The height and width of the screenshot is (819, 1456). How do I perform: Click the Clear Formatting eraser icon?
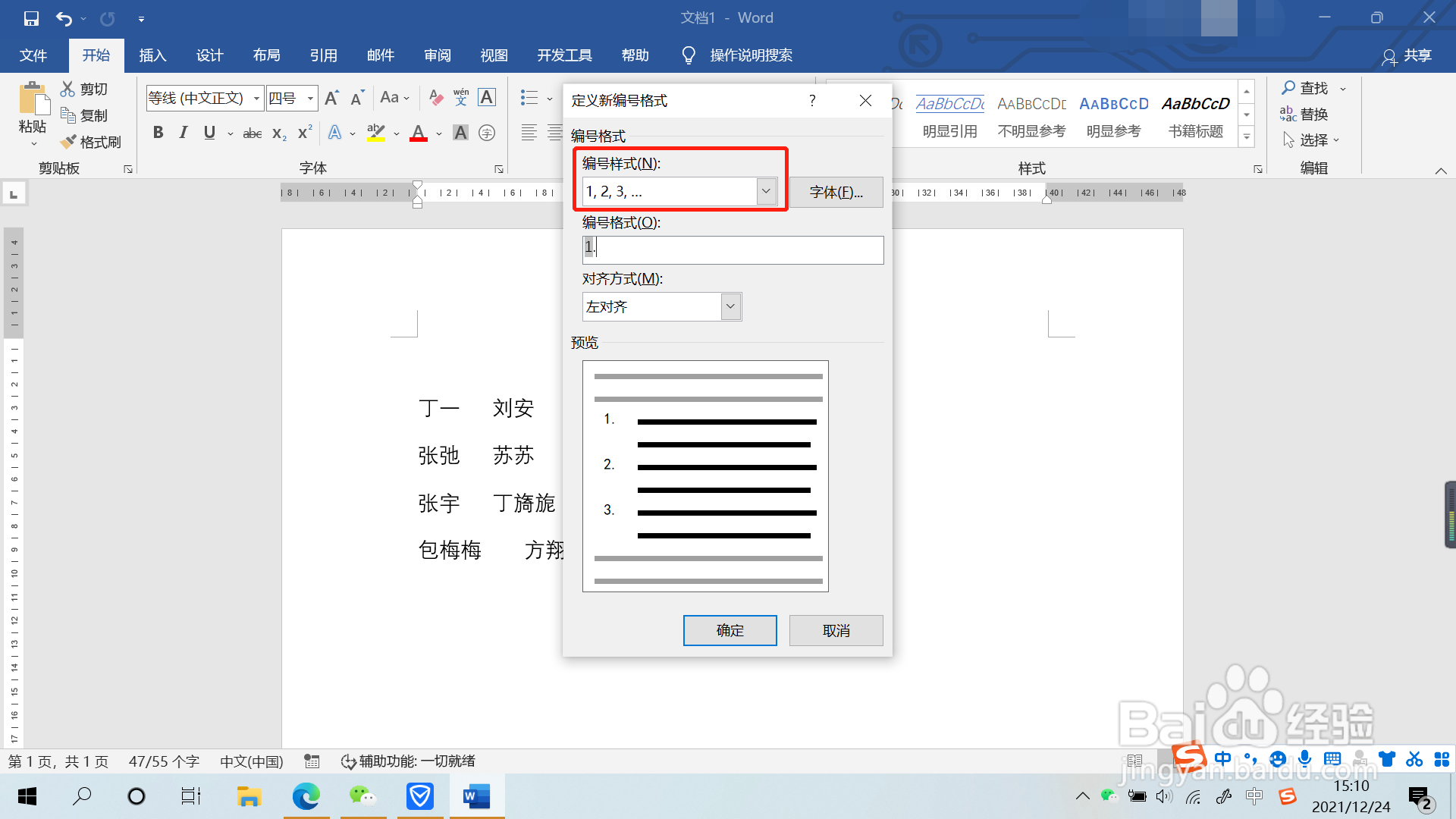(436, 97)
